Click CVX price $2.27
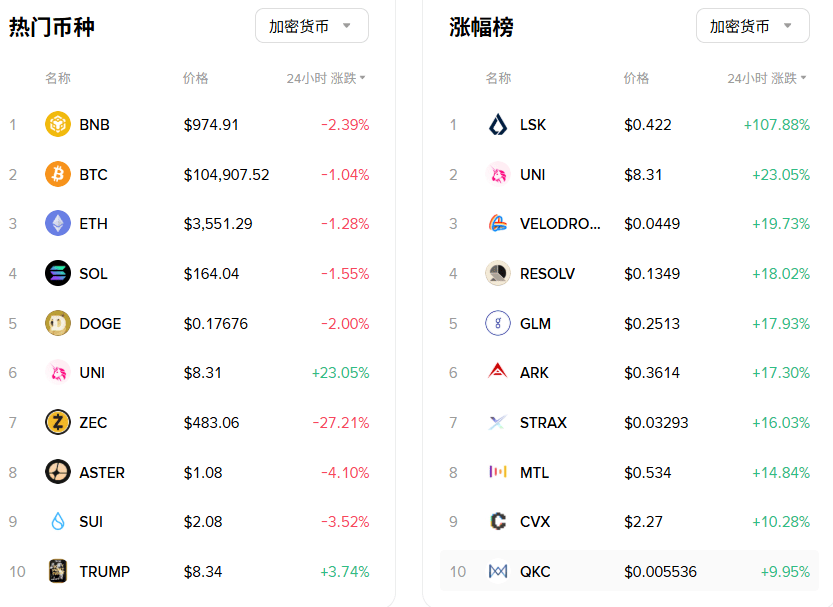The image size is (833, 607). pos(643,521)
